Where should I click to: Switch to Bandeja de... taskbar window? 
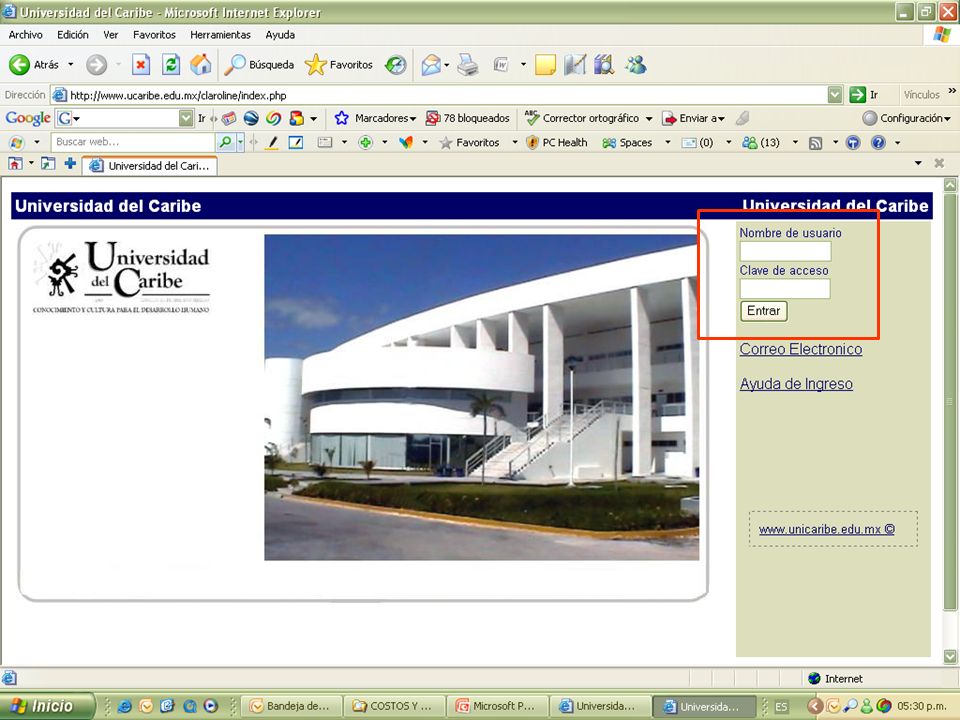pos(291,706)
